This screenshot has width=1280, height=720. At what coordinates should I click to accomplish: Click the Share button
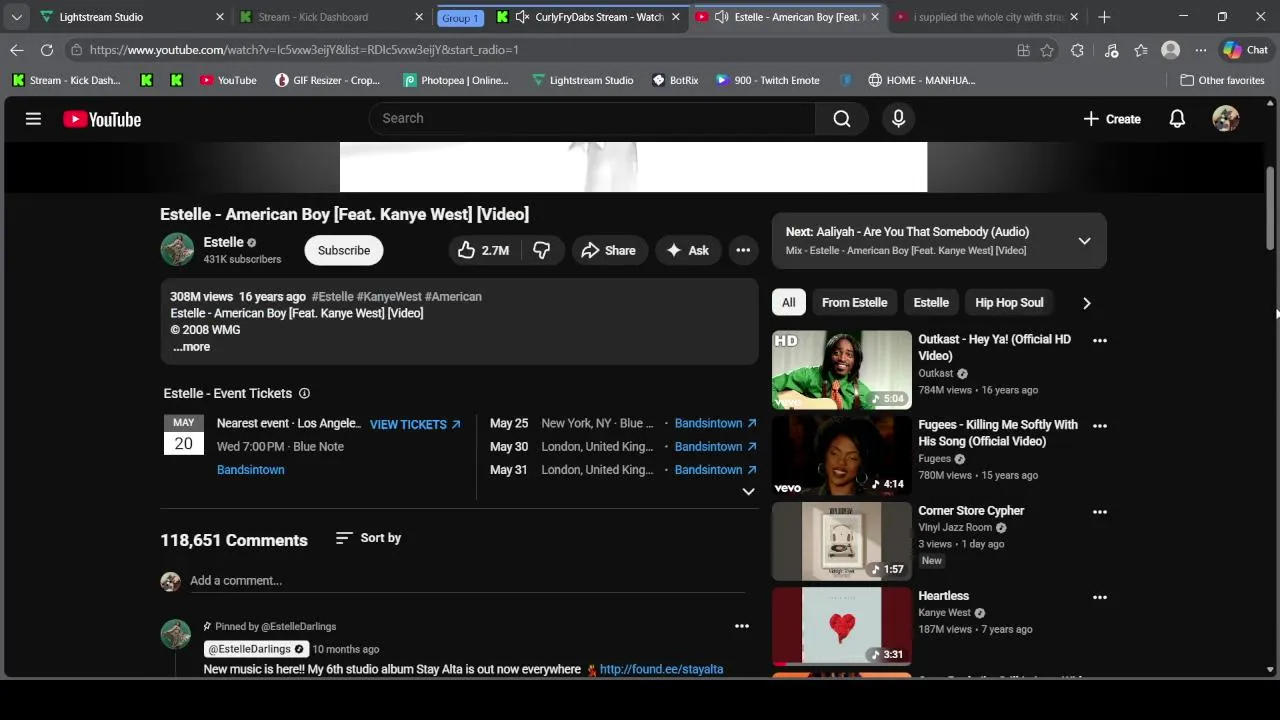[609, 251]
